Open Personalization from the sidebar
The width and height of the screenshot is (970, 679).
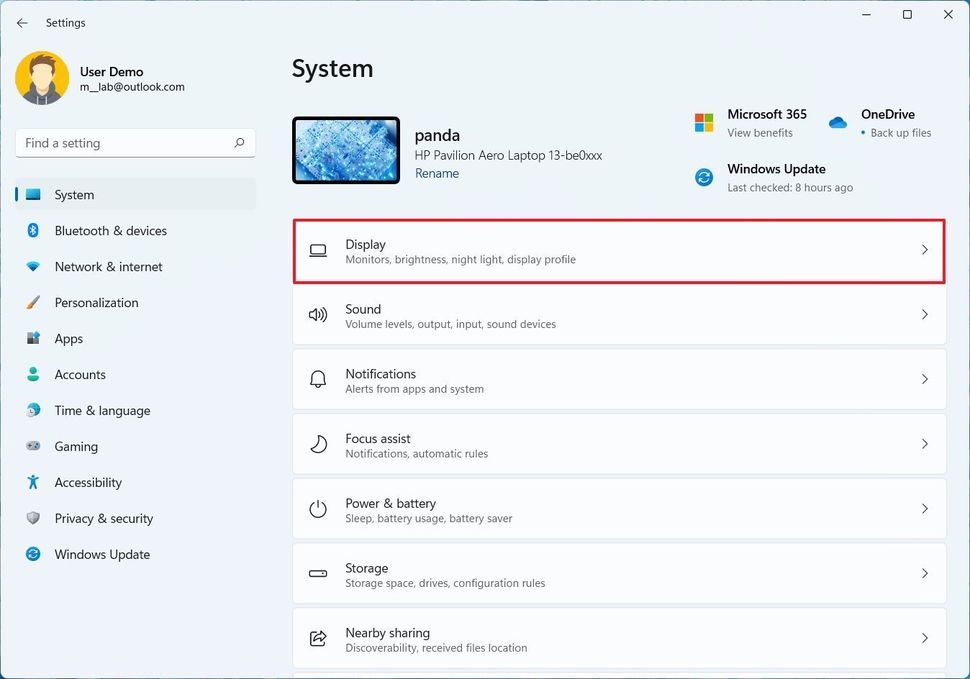[x=97, y=303]
